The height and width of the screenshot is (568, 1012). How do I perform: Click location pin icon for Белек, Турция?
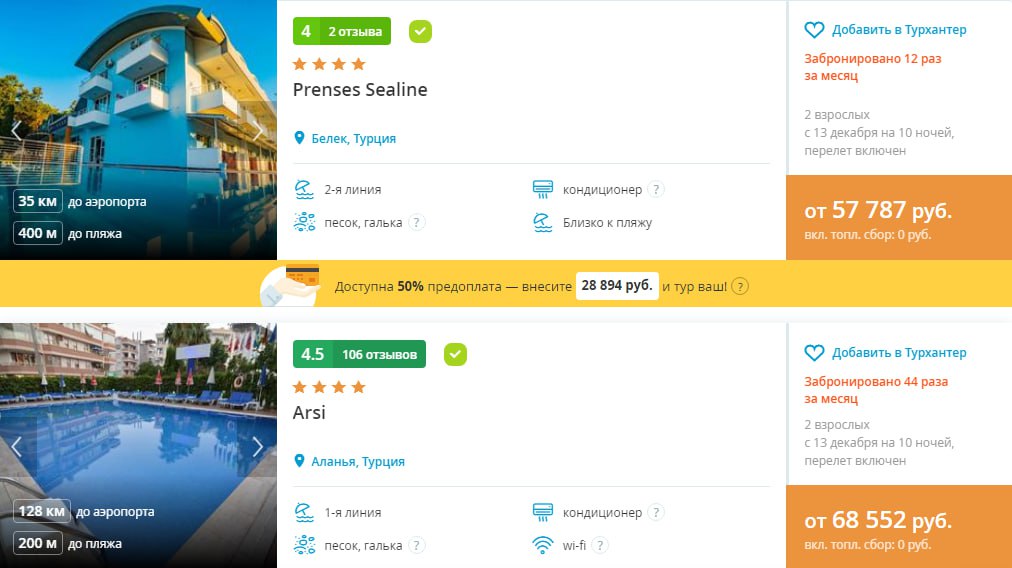[299, 138]
